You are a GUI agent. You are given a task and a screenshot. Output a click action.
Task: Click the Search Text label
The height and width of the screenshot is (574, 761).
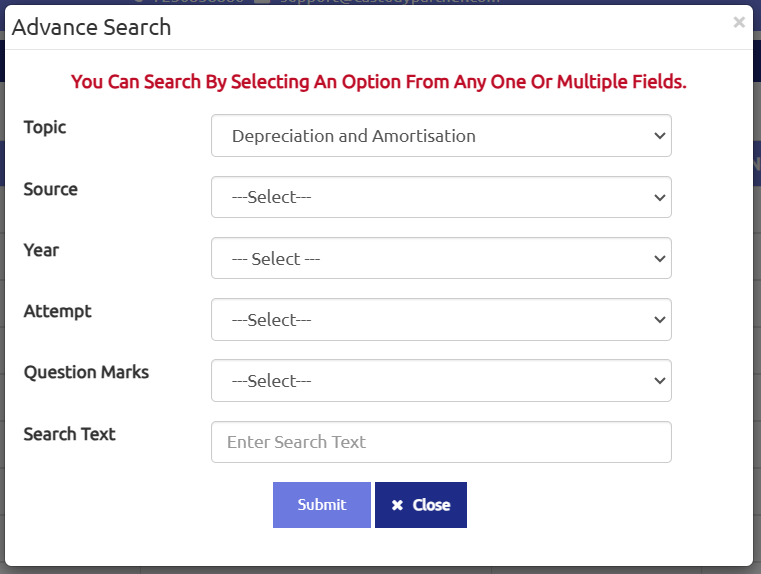tap(69, 434)
